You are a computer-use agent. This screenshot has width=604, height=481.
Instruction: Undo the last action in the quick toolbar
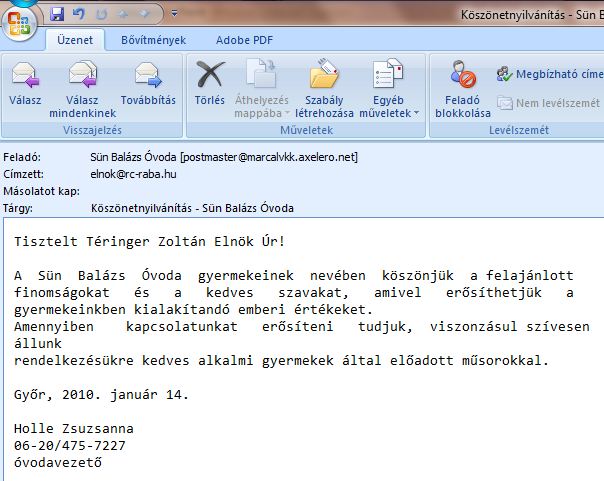pos(78,14)
